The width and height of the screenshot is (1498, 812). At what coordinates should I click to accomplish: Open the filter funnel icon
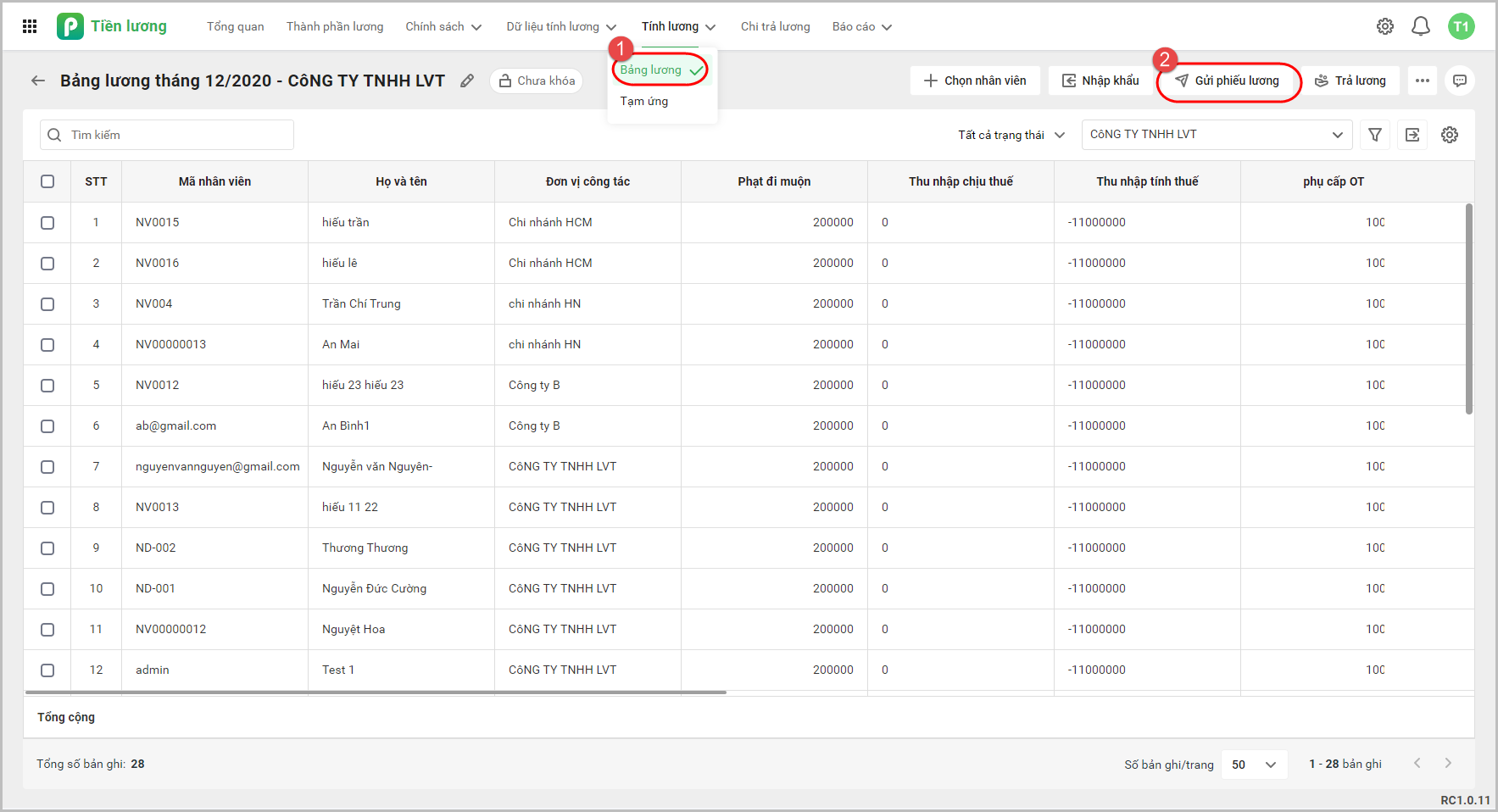point(1375,135)
